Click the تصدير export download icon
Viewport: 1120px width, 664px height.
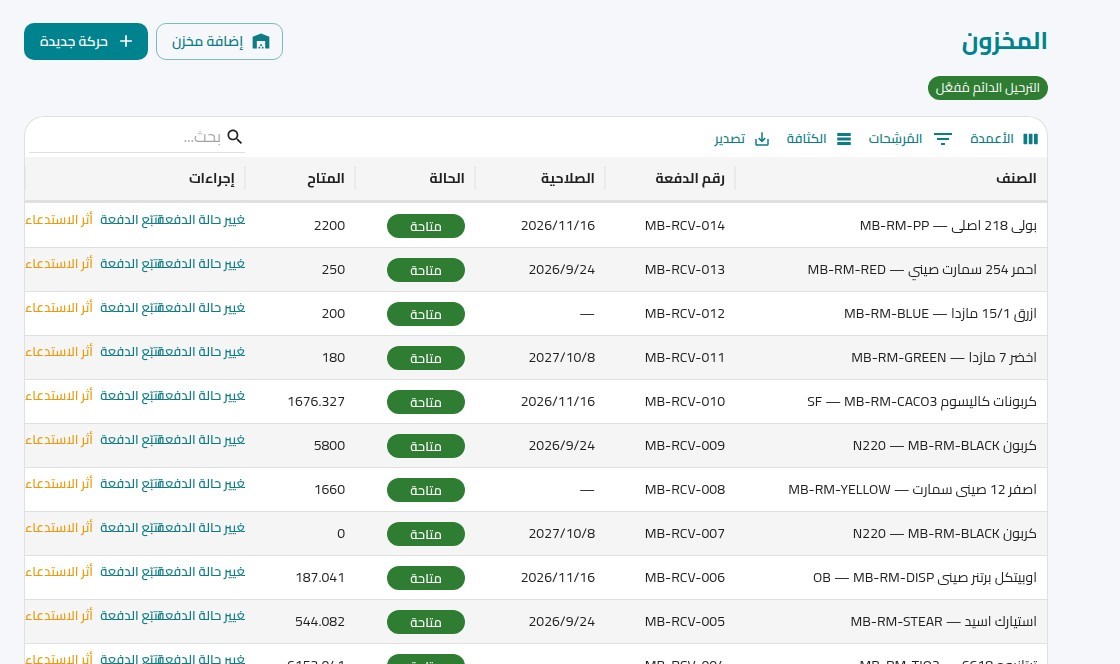(x=762, y=139)
